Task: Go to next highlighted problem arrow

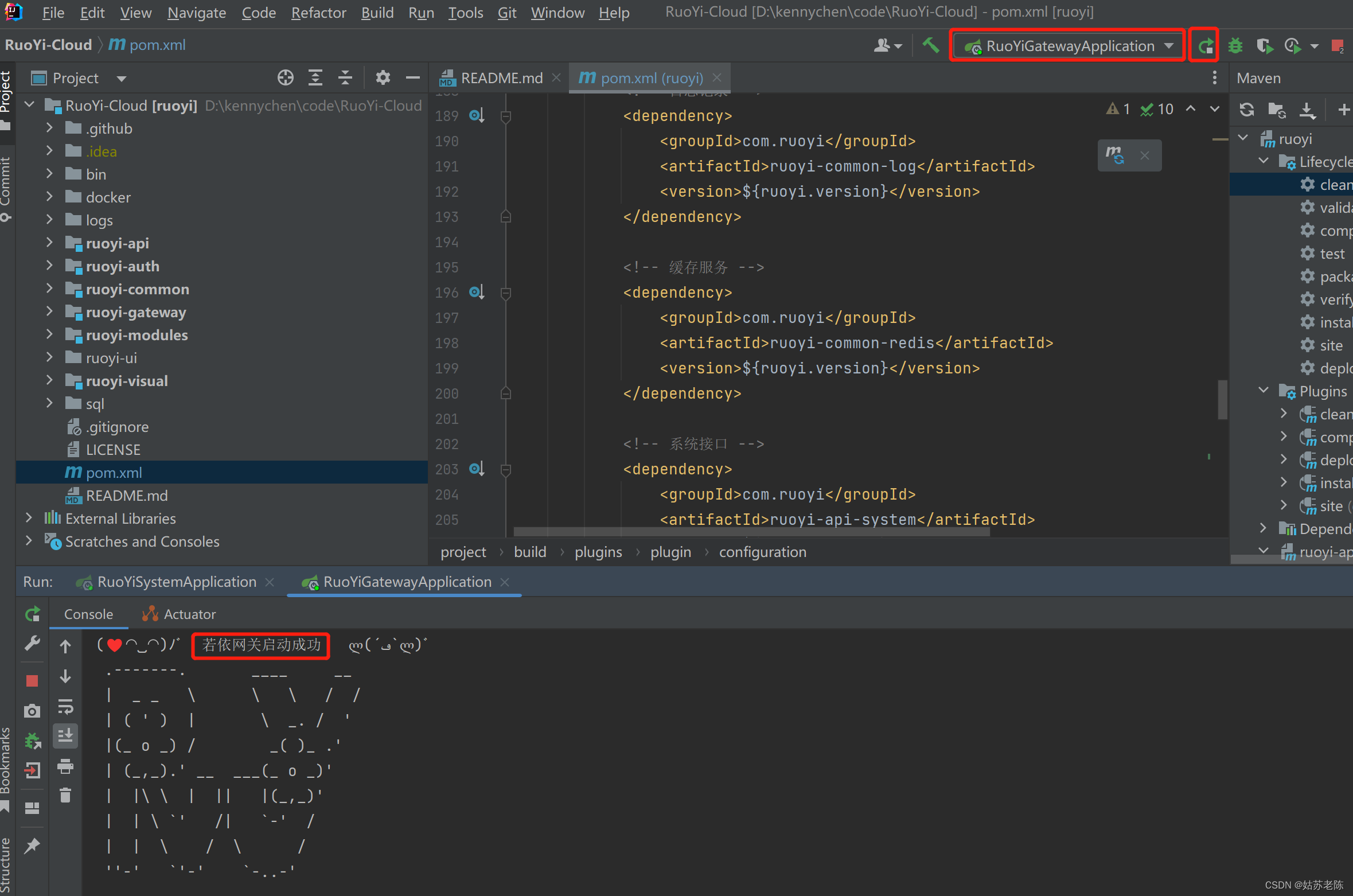Action: click(1215, 109)
